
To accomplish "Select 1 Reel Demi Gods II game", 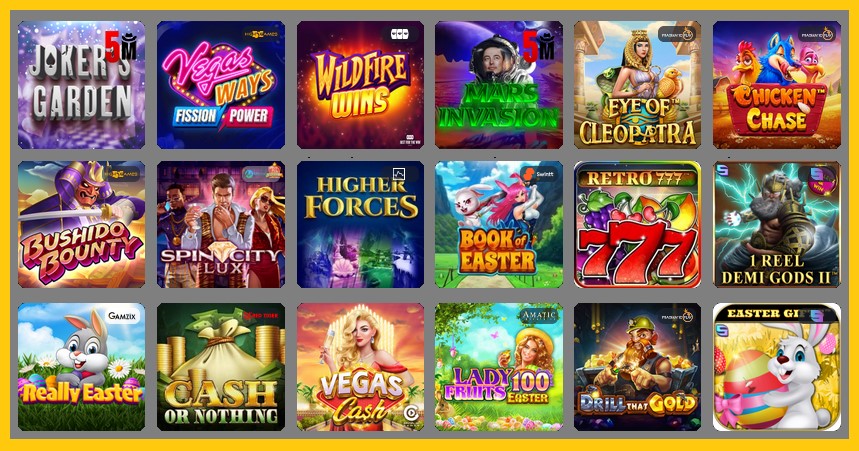I will click(777, 225).
